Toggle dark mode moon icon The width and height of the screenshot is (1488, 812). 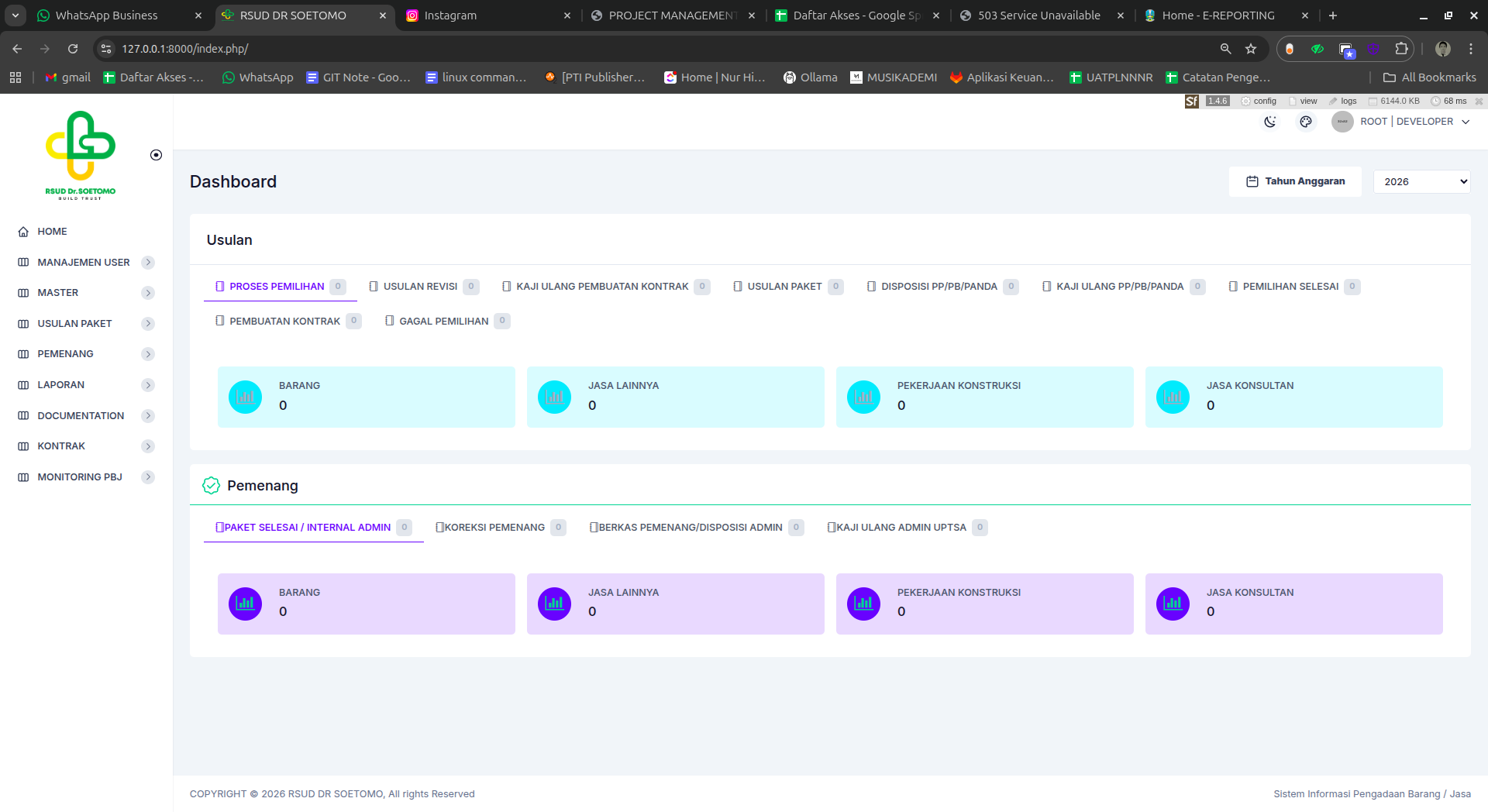(1269, 122)
